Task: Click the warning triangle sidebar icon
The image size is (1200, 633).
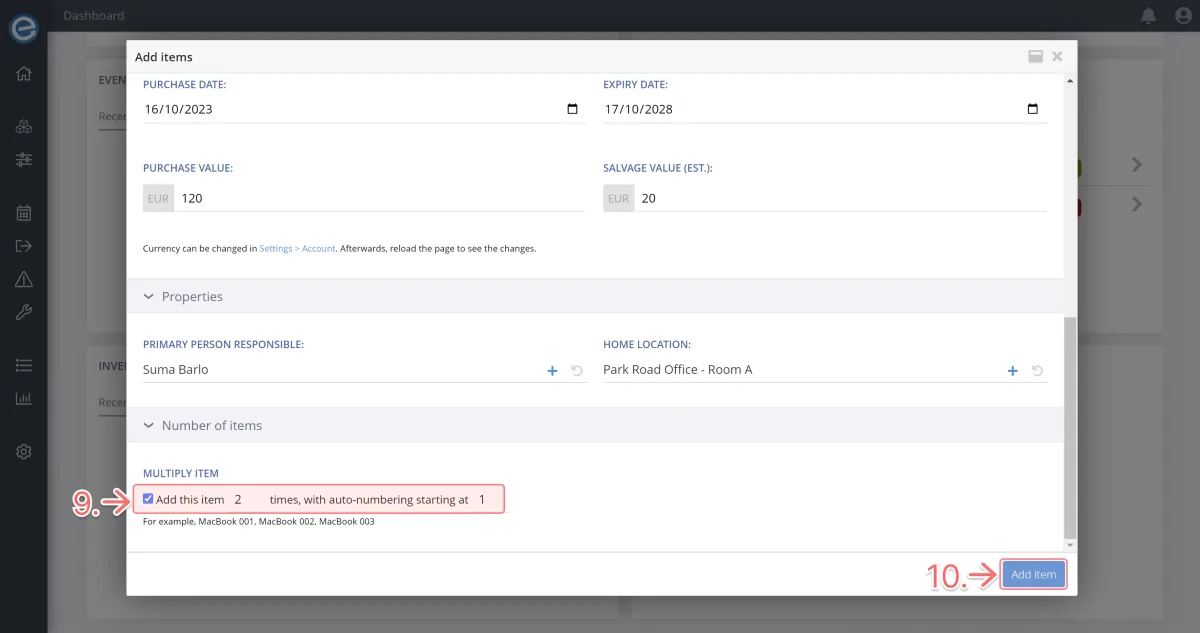Action: [24, 279]
